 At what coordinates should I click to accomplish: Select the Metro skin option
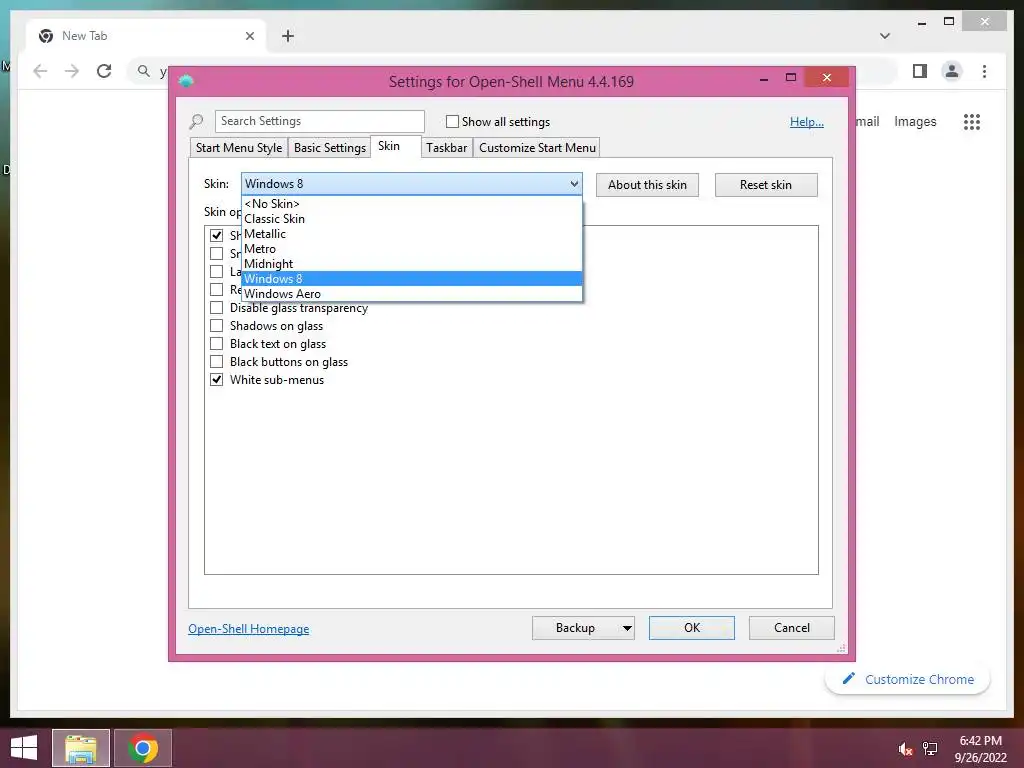411,249
